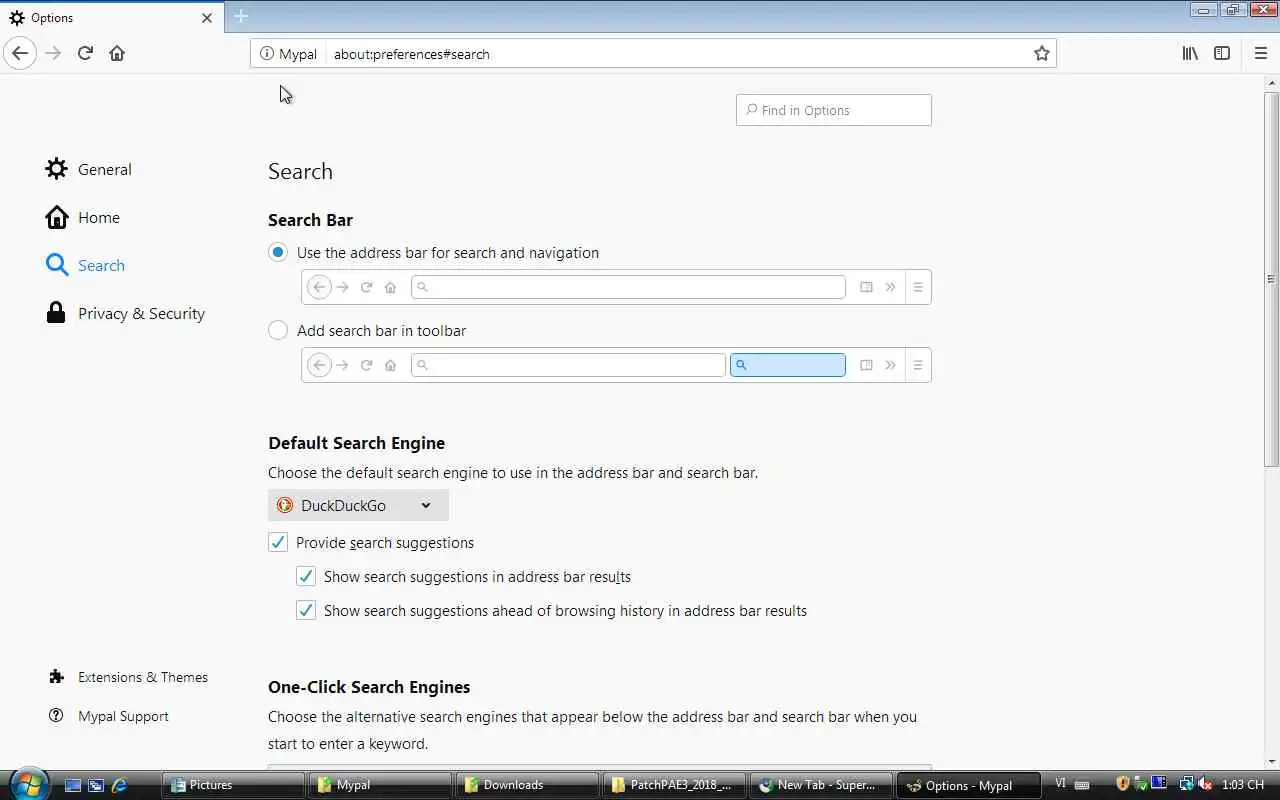Switch to Pictures taskbar window

click(x=234, y=785)
